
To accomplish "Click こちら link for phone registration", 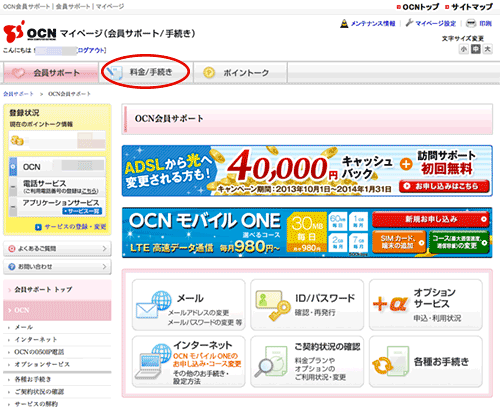I will 90,191.
